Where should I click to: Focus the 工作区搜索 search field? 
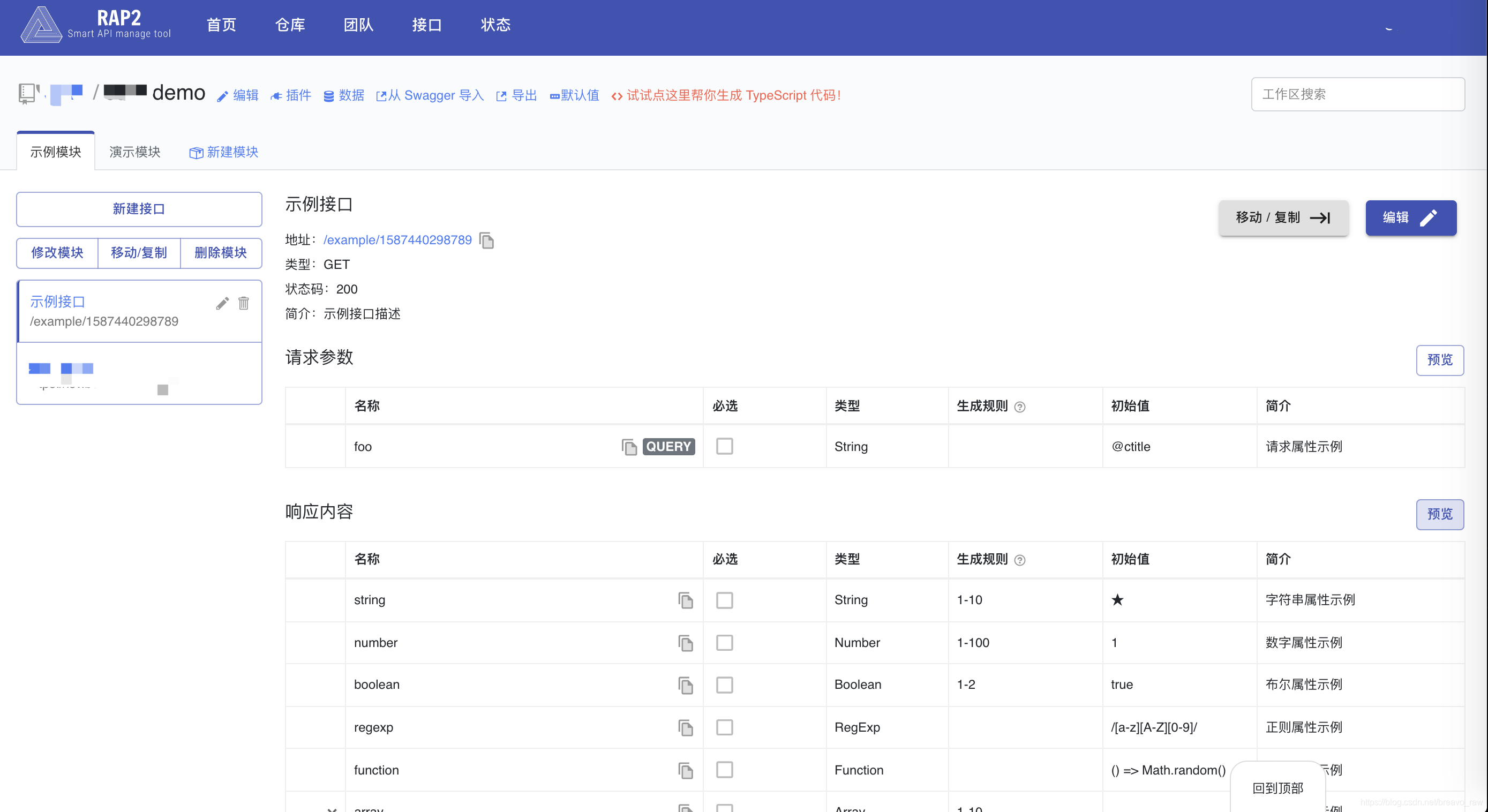(1357, 94)
